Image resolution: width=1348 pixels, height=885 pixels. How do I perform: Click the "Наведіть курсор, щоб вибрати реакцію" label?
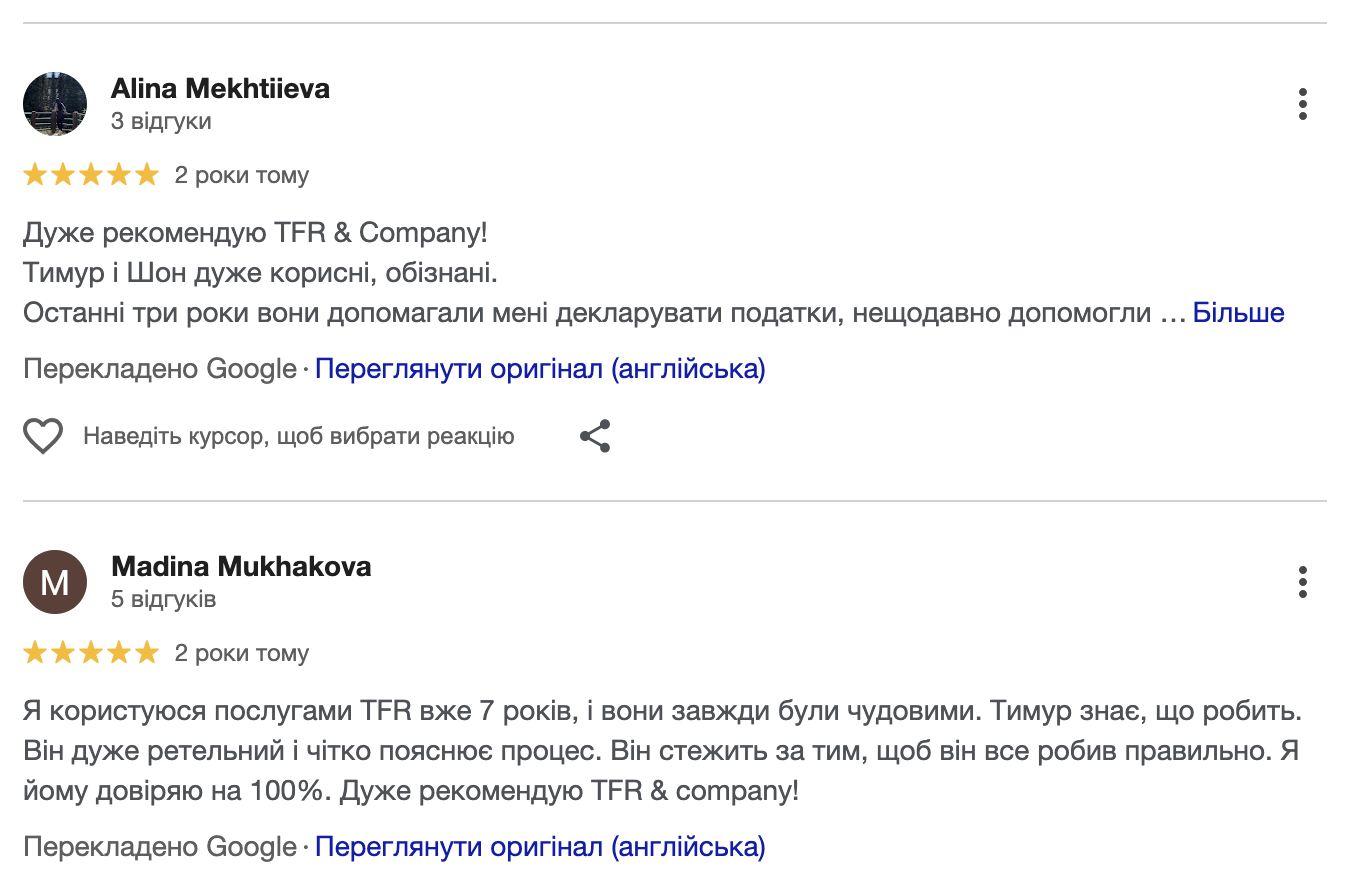(x=298, y=436)
